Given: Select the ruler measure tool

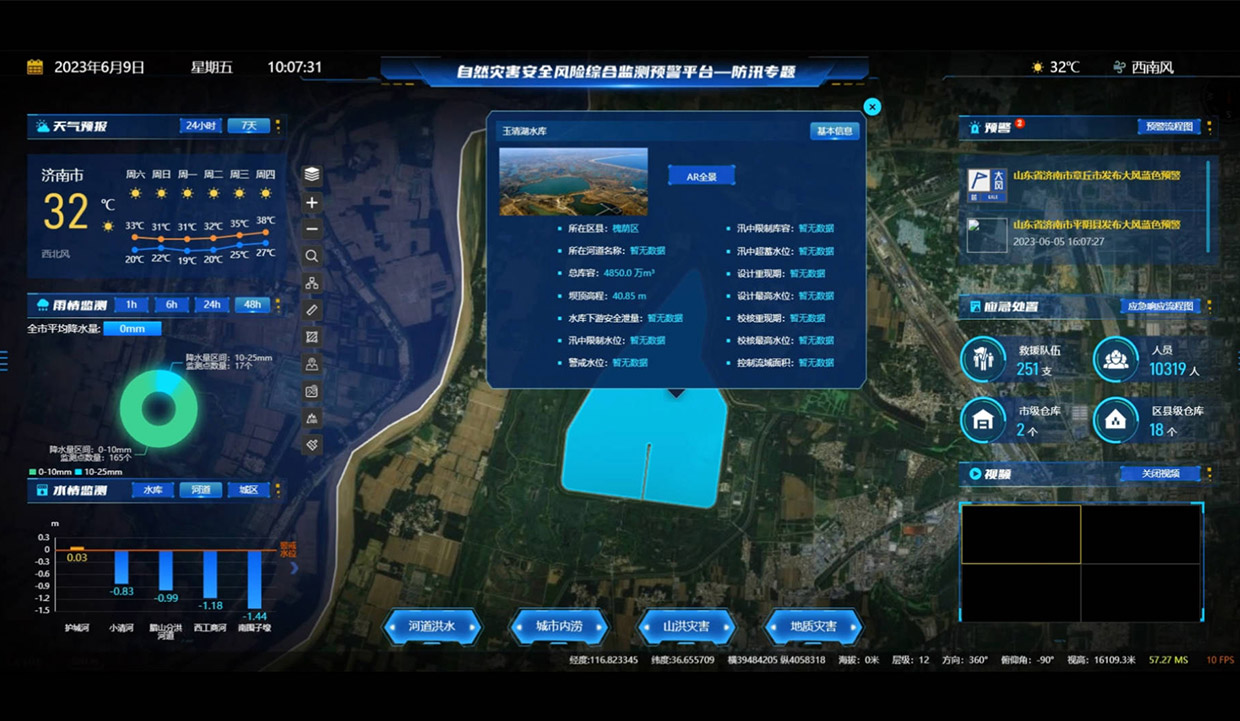Looking at the screenshot, I should pyautogui.click(x=312, y=310).
